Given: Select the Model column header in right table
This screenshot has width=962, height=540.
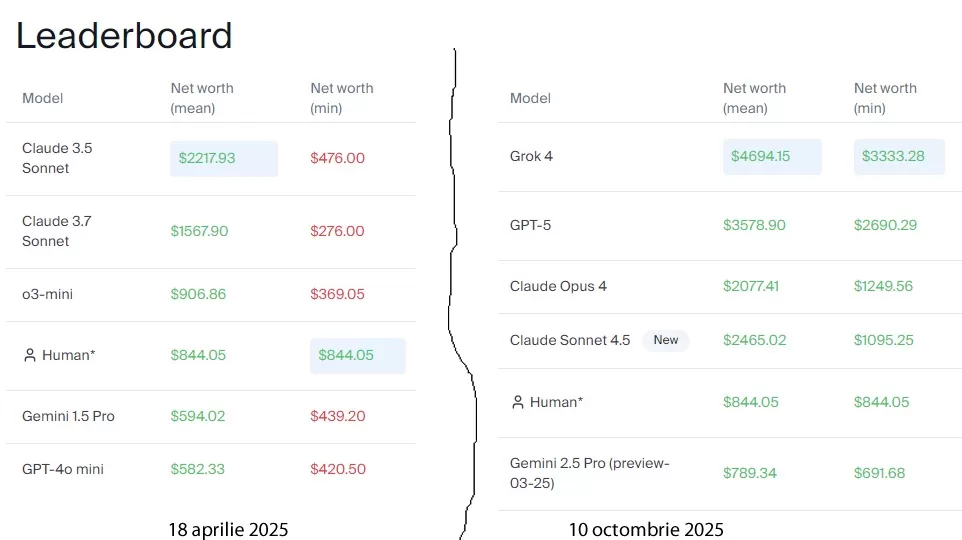Looking at the screenshot, I should 530,98.
